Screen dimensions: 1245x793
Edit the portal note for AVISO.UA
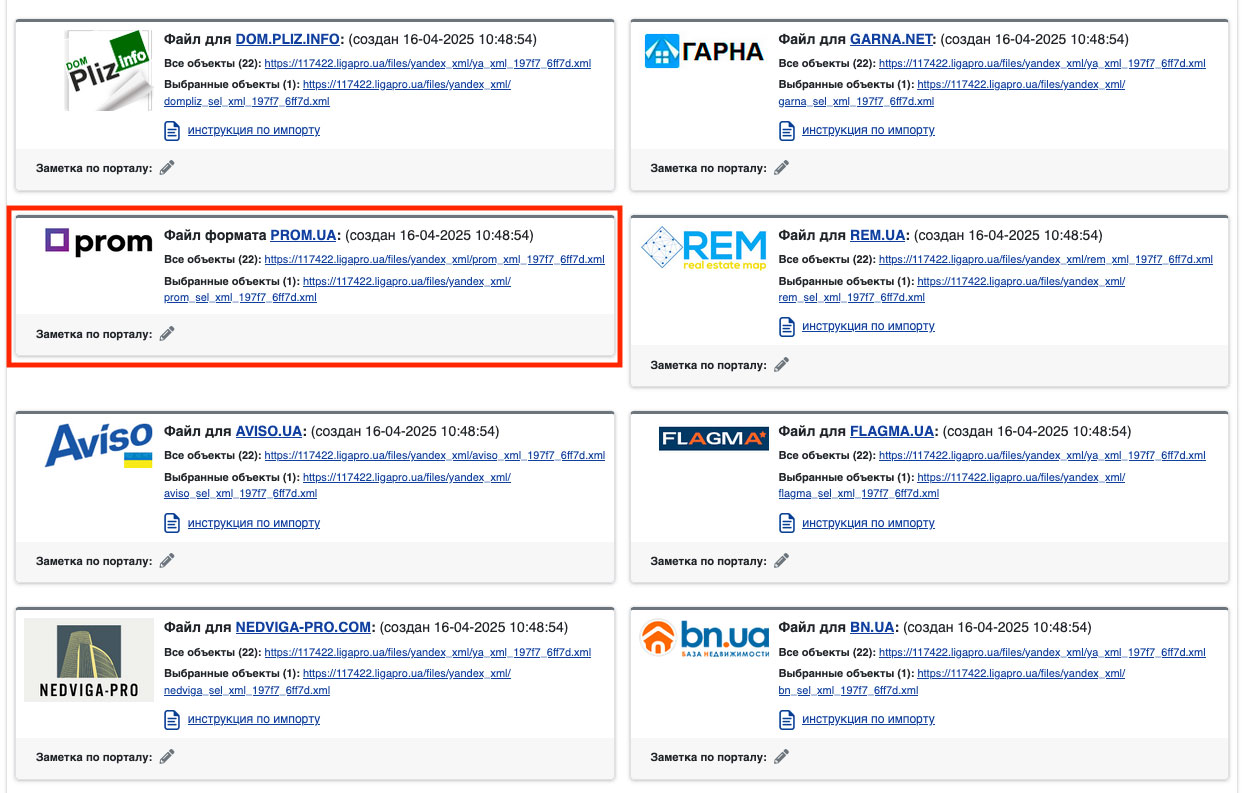pos(167,561)
